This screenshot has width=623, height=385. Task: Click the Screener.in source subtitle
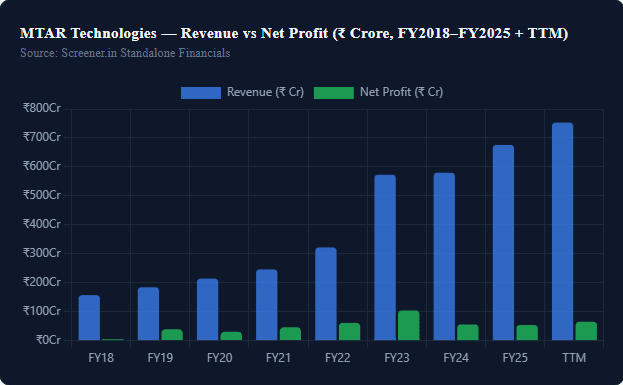125,53
